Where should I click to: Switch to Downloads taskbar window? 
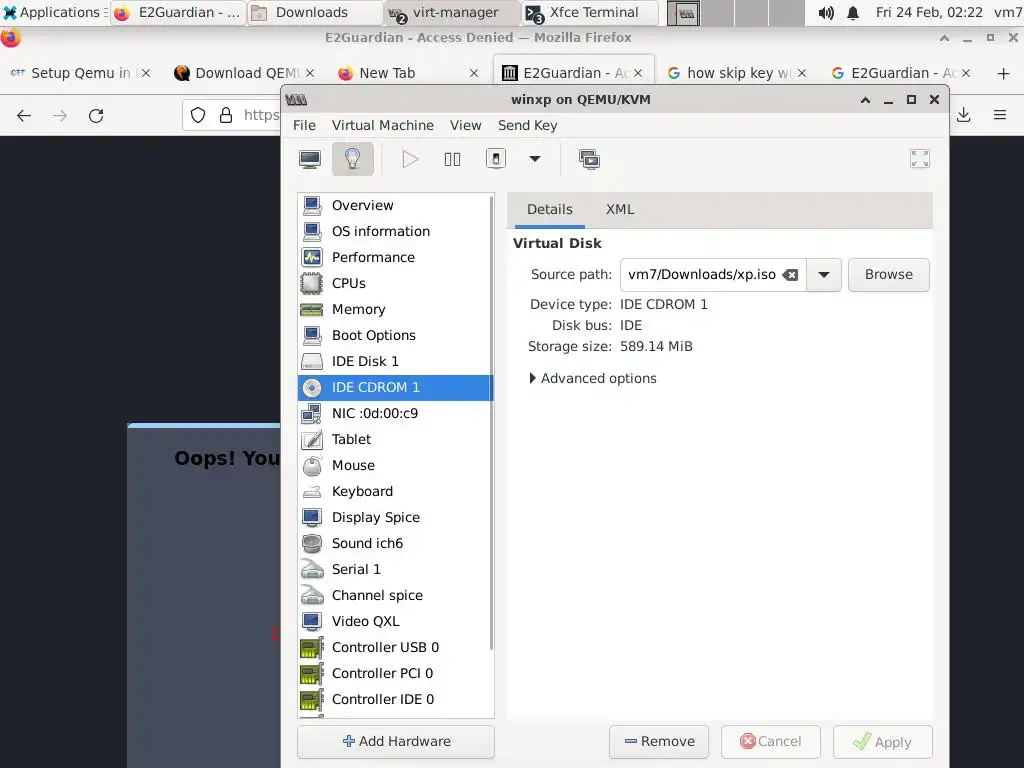(x=314, y=12)
